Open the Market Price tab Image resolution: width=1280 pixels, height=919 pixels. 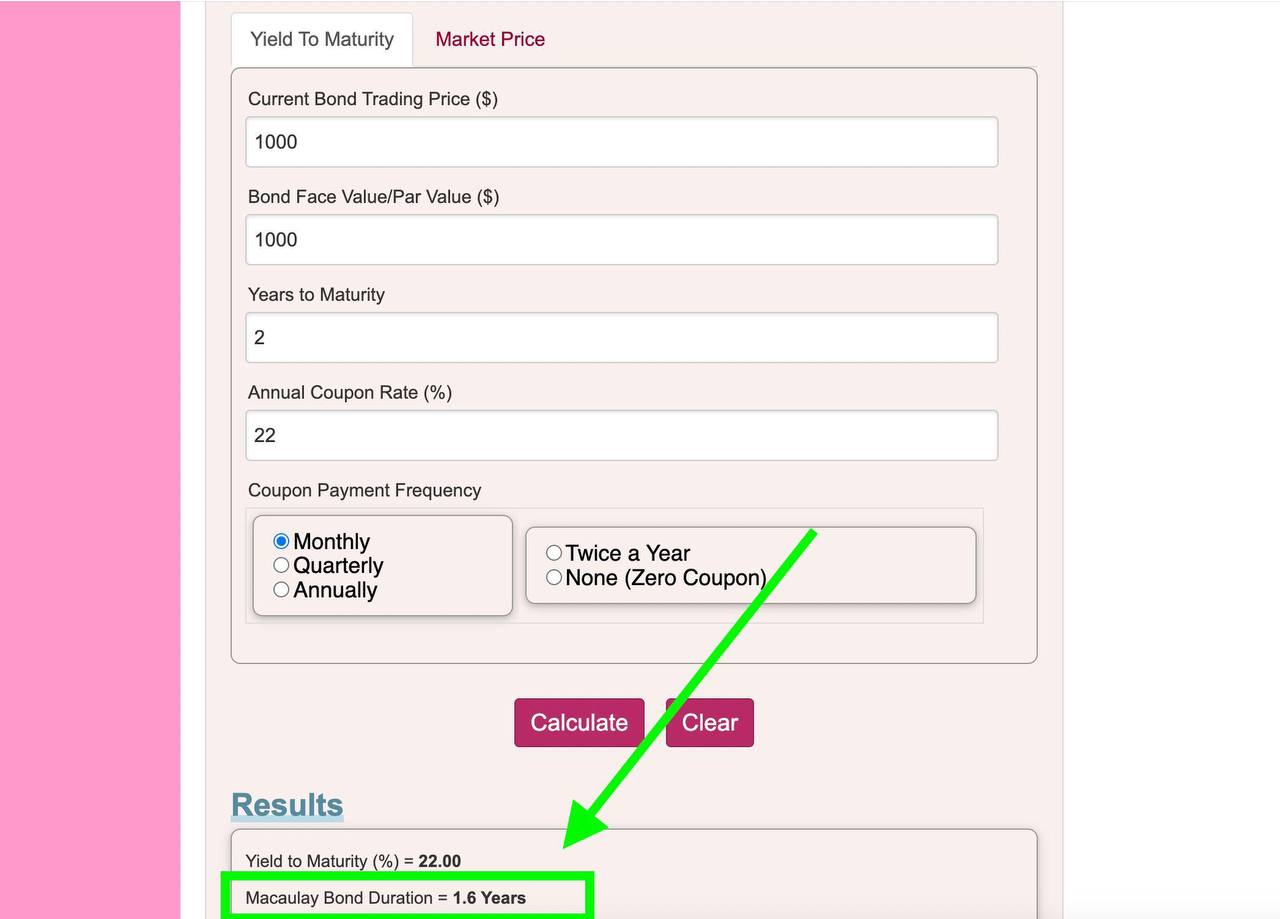point(490,40)
